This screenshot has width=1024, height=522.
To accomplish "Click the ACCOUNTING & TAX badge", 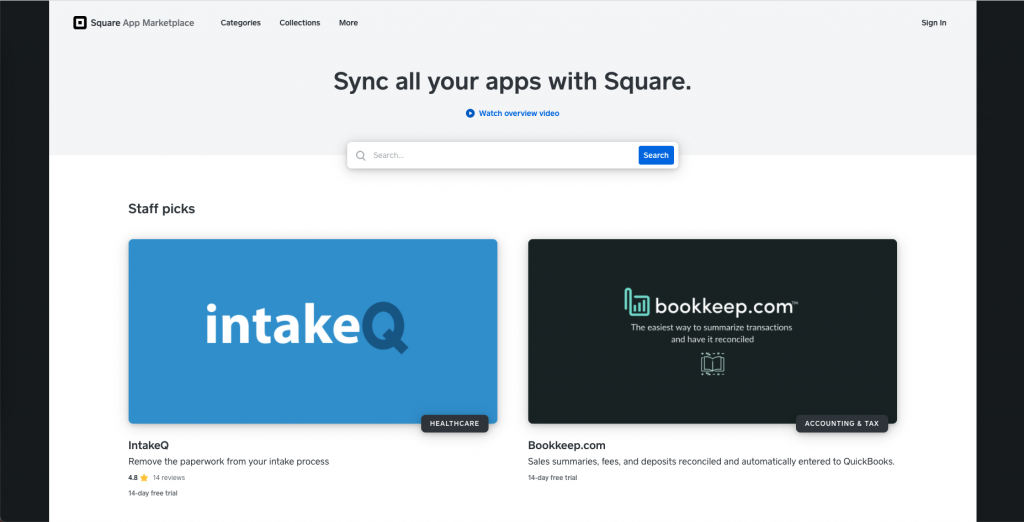I will tap(842, 423).
